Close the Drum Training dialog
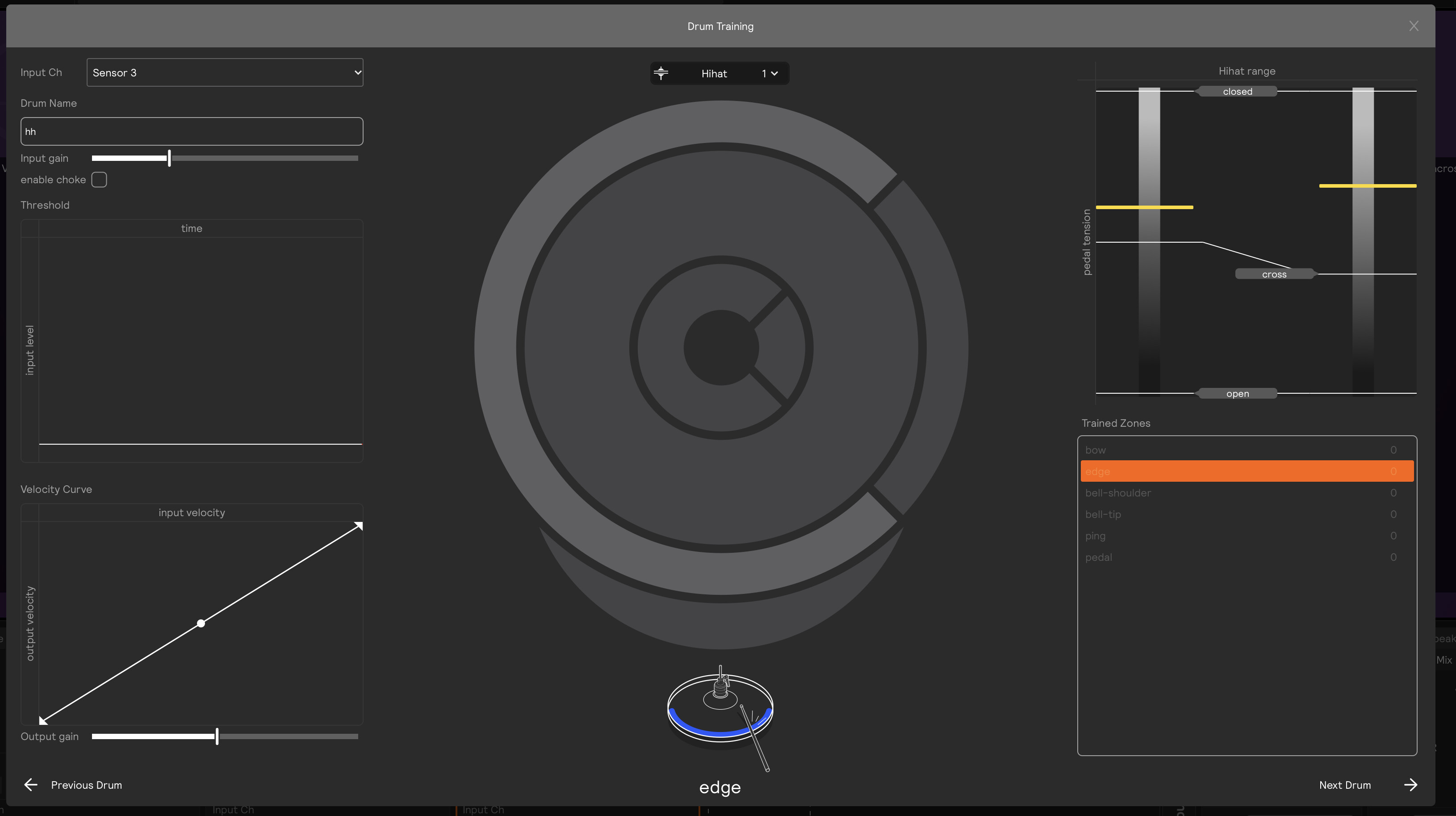This screenshot has height=816, width=1456. (1414, 26)
